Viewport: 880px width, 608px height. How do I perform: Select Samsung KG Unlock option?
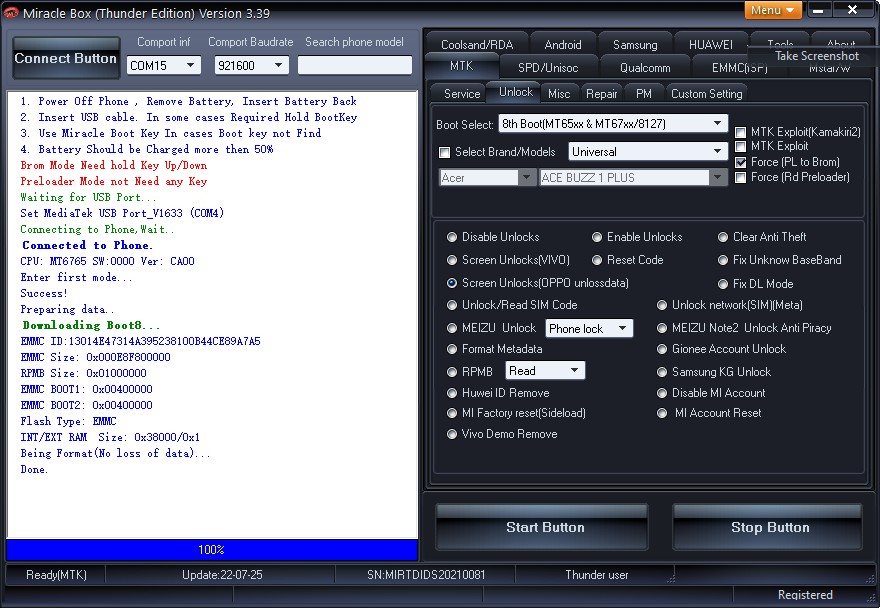coord(662,372)
